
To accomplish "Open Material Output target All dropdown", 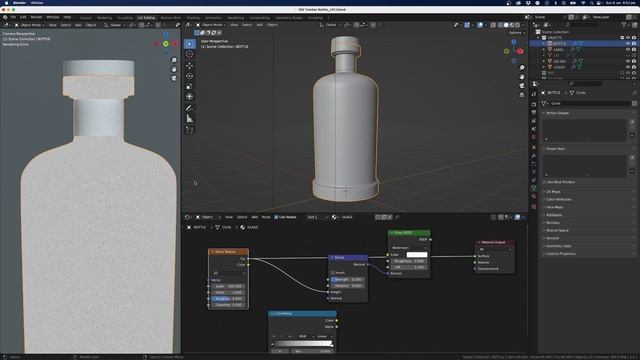I will point(495,249).
